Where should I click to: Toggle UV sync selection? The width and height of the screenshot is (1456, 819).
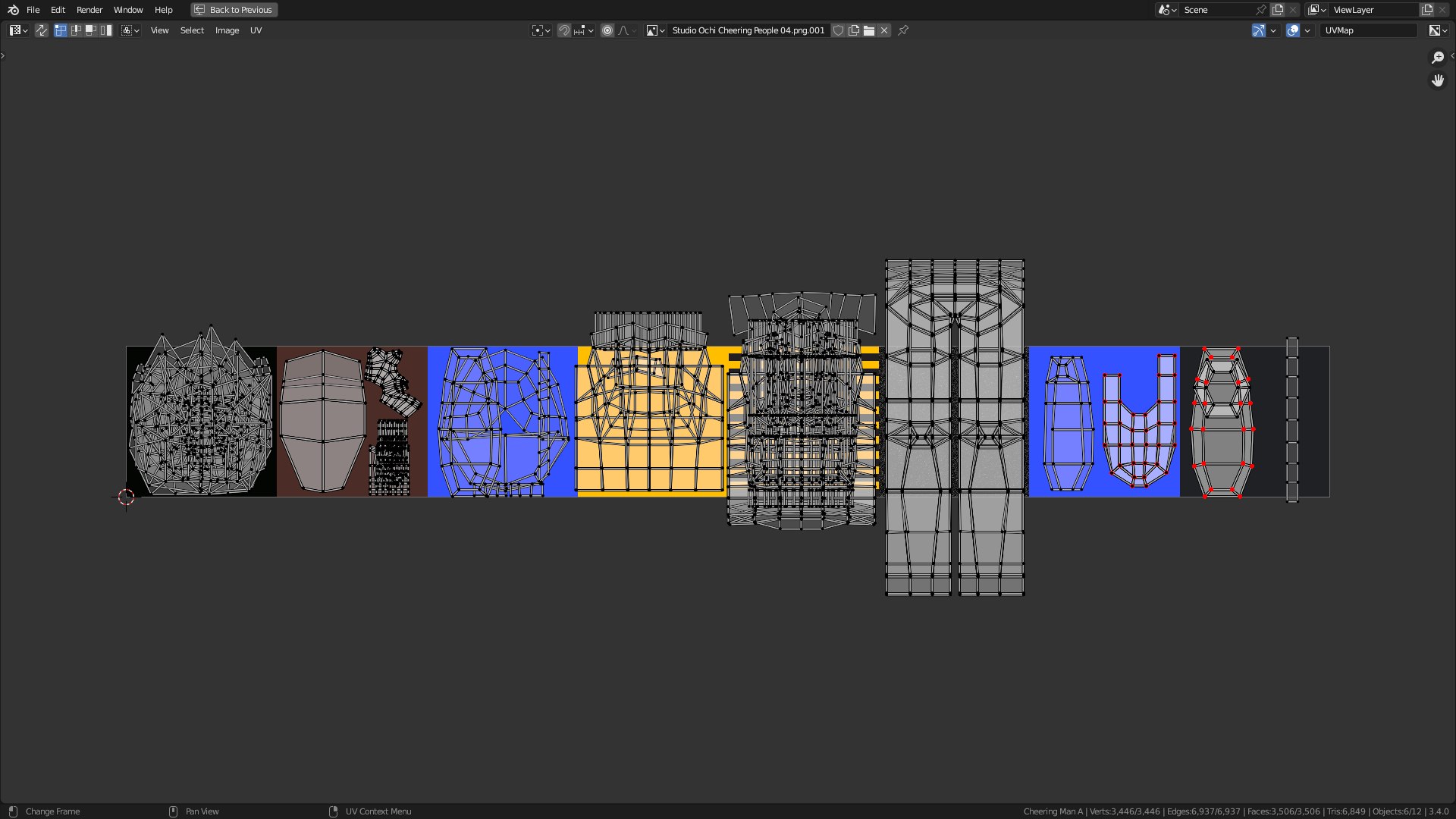click(x=42, y=30)
